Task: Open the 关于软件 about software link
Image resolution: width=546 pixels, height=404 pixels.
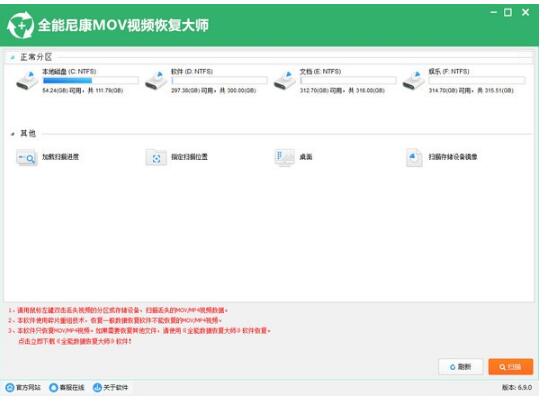Action: [110, 387]
